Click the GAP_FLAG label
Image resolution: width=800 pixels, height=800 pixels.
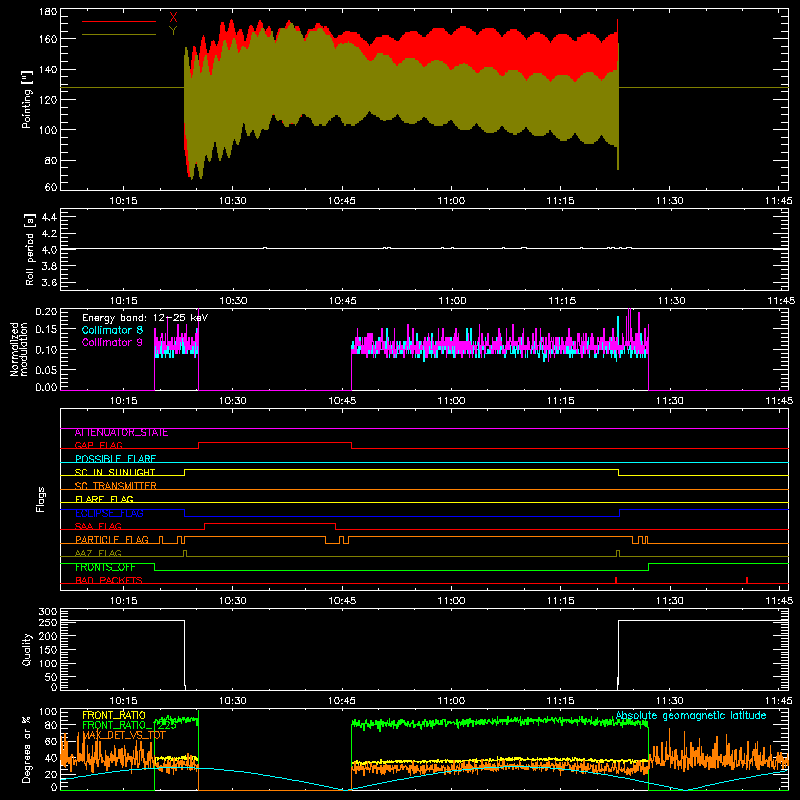coord(98,445)
